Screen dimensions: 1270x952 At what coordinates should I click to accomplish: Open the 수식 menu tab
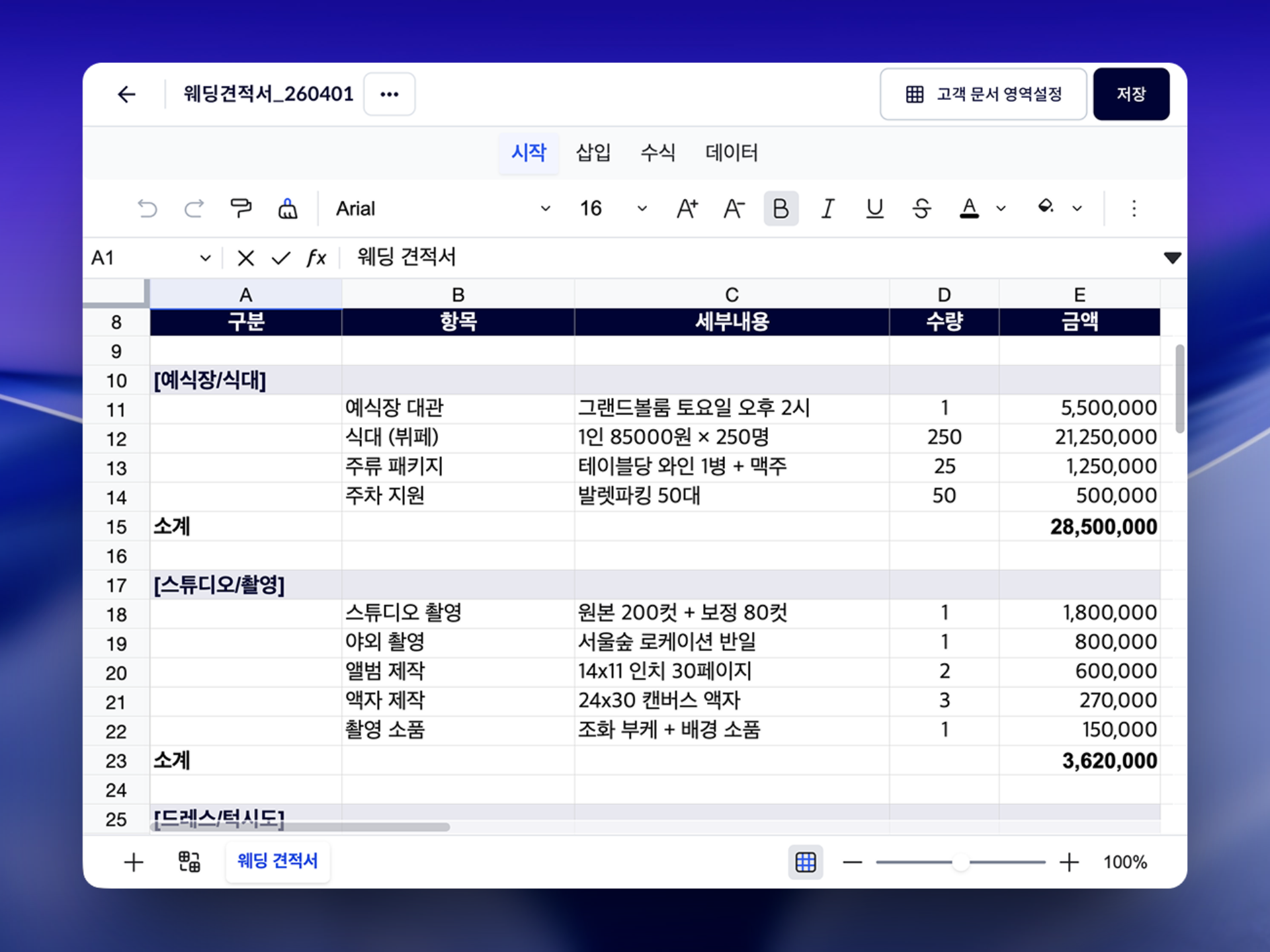pyautogui.click(x=659, y=153)
